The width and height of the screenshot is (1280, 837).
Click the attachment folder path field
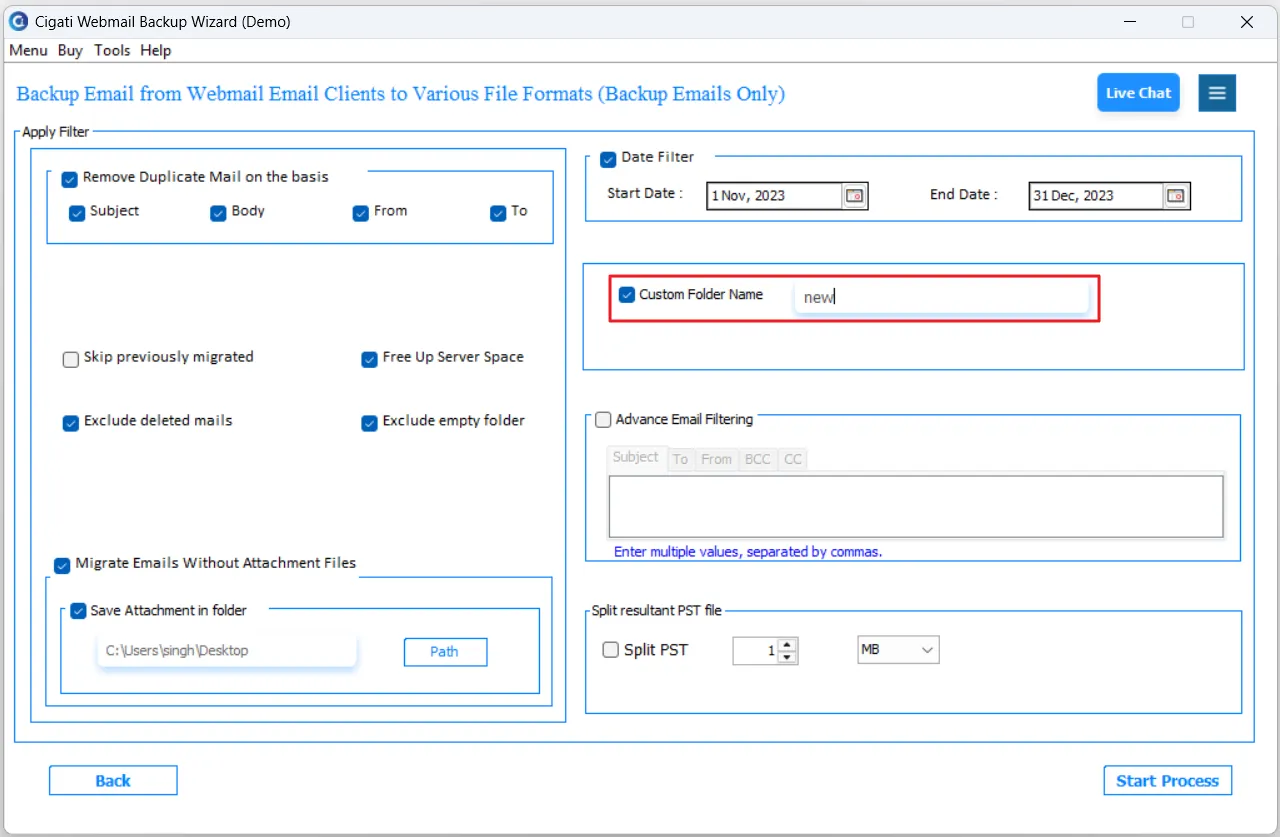227,651
